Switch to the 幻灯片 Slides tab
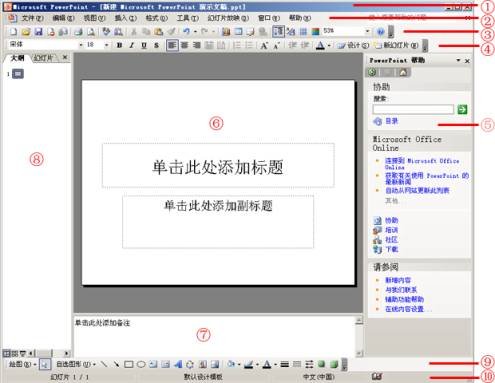Image resolution: width=495 pixels, height=383 pixels. pos(43,58)
